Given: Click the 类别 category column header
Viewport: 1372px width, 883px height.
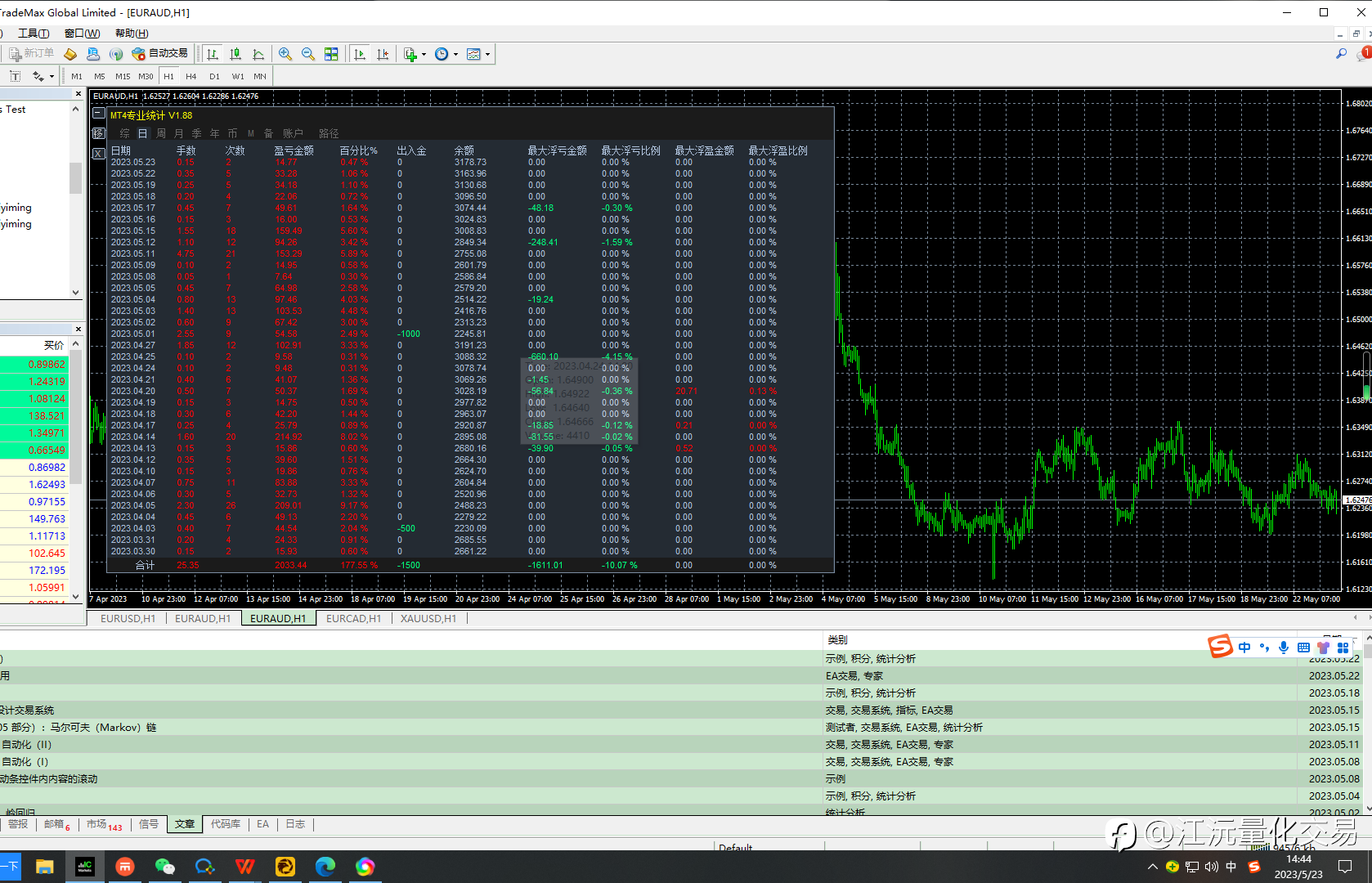Looking at the screenshot, I should (837, 639).
